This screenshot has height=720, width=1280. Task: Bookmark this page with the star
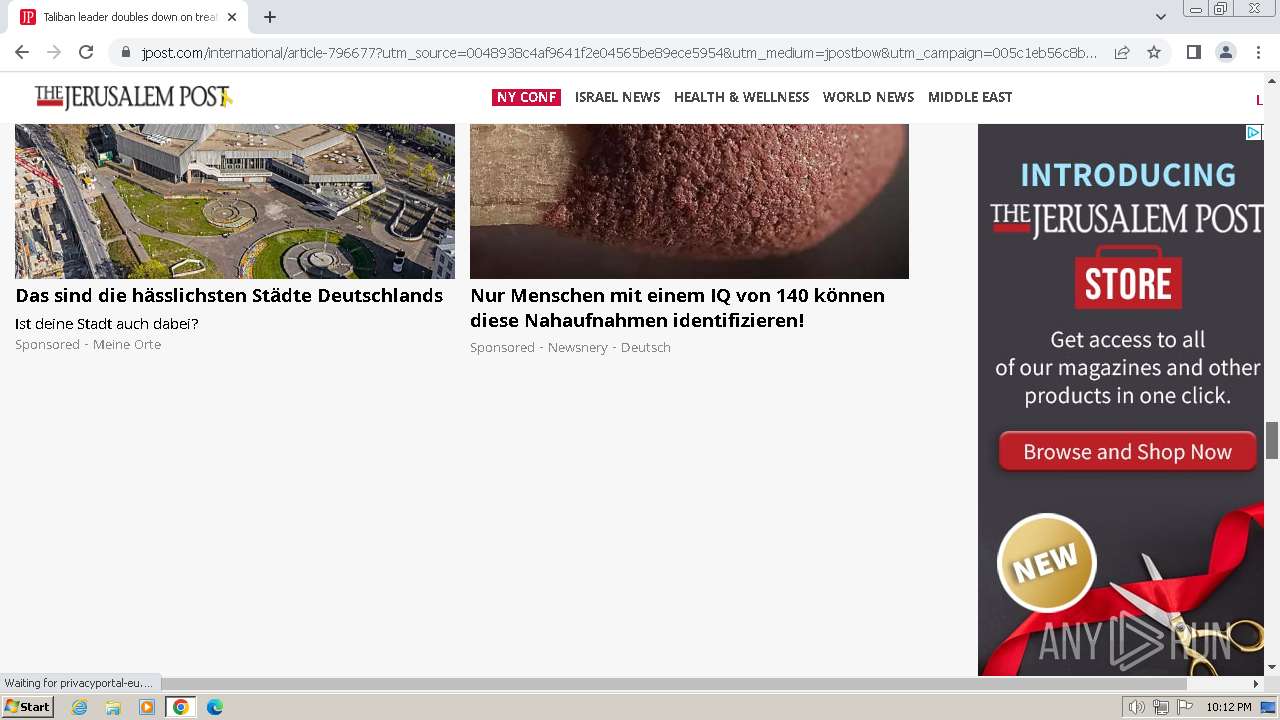(x=1154, y=52)
